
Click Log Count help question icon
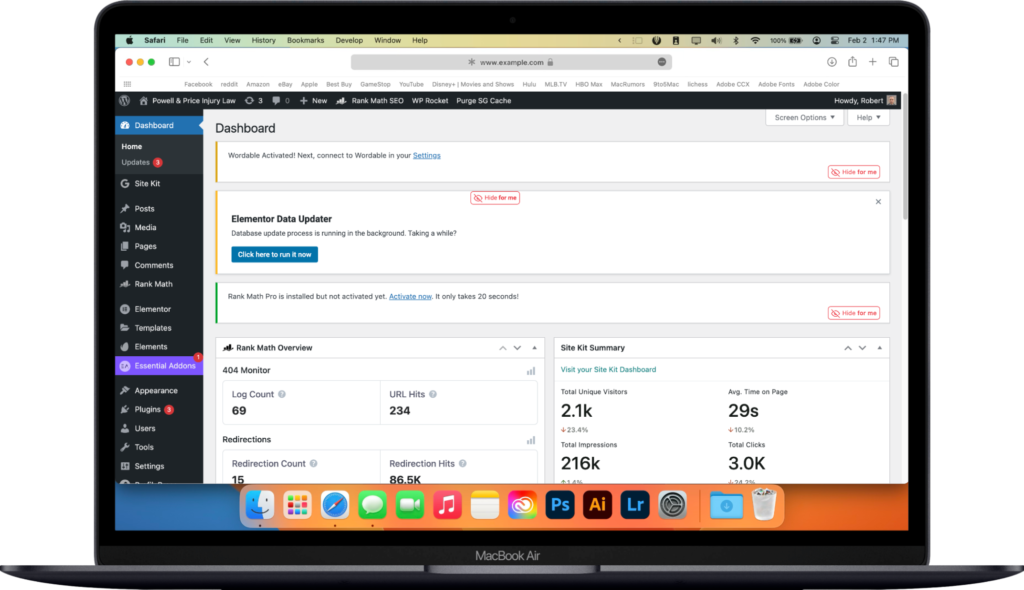click(282, 394)
